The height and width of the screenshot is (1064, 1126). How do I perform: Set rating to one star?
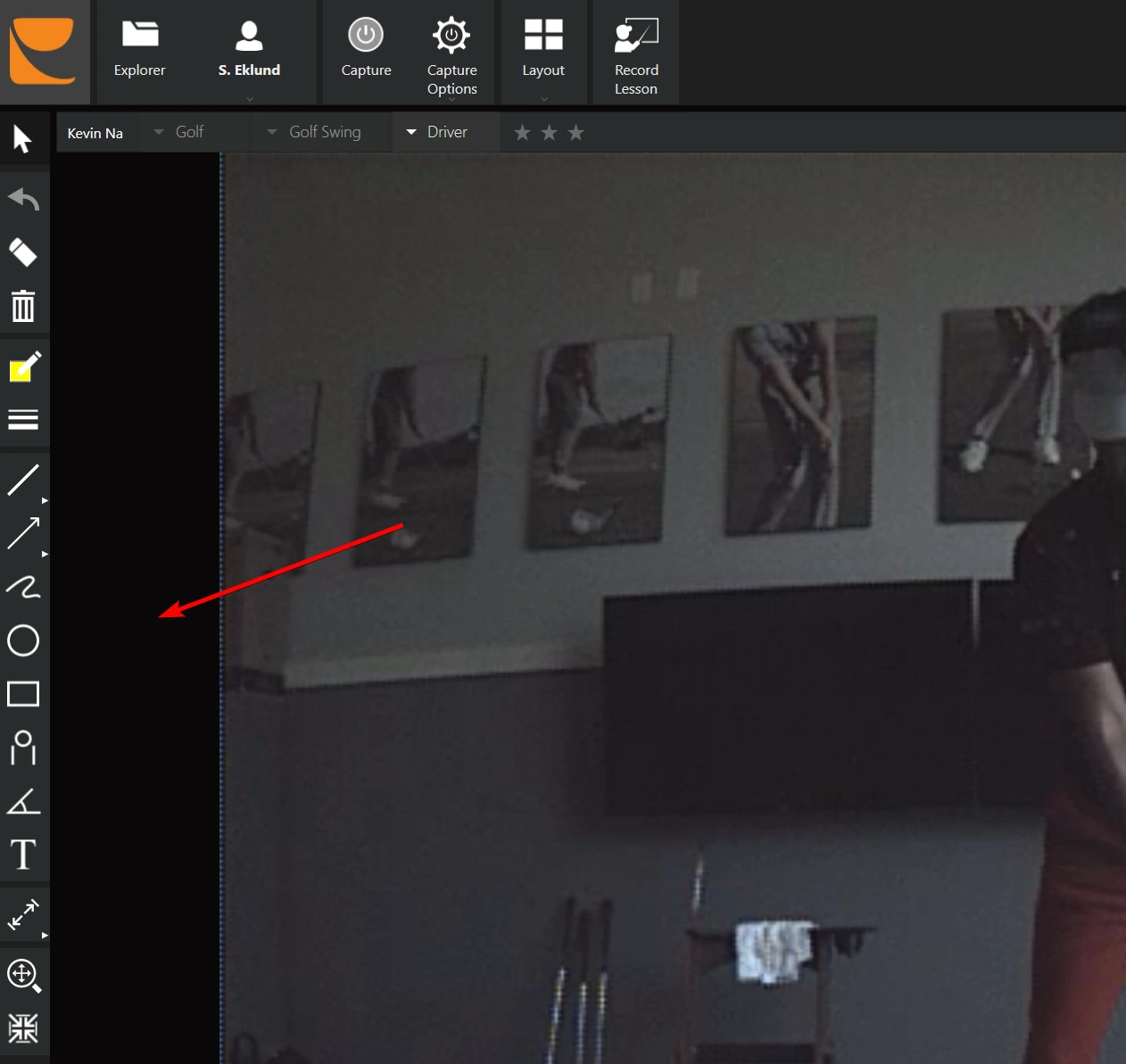tap(522, 133)
